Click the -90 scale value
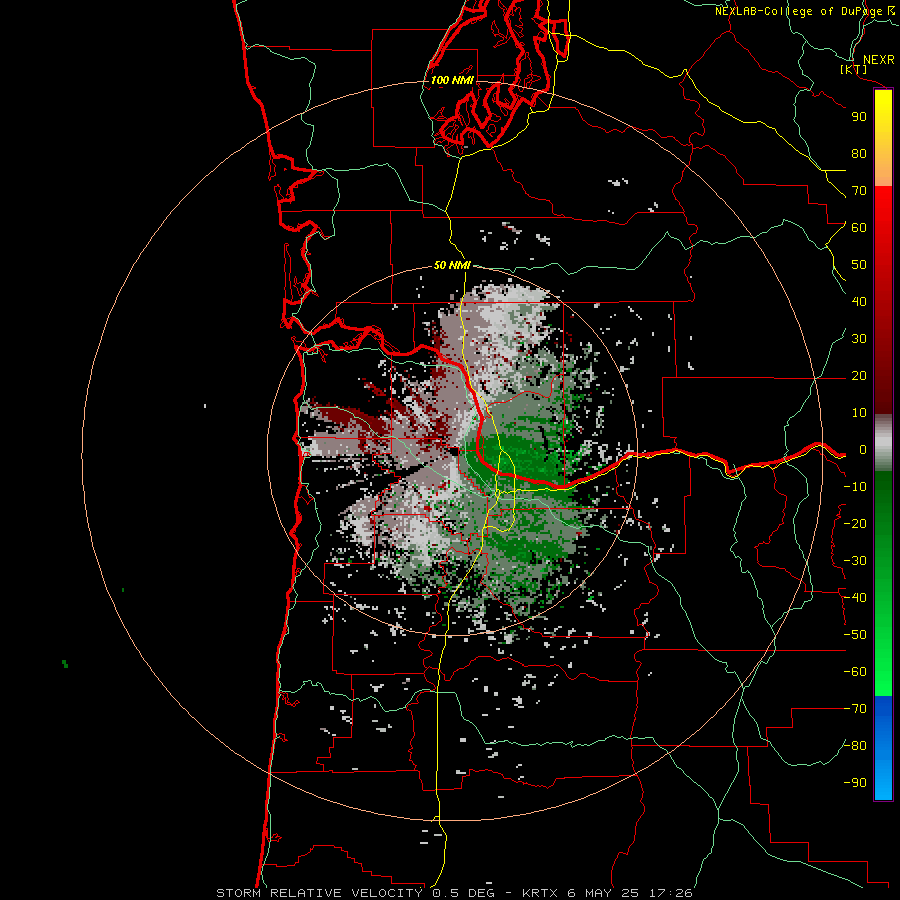 (855, 783)
